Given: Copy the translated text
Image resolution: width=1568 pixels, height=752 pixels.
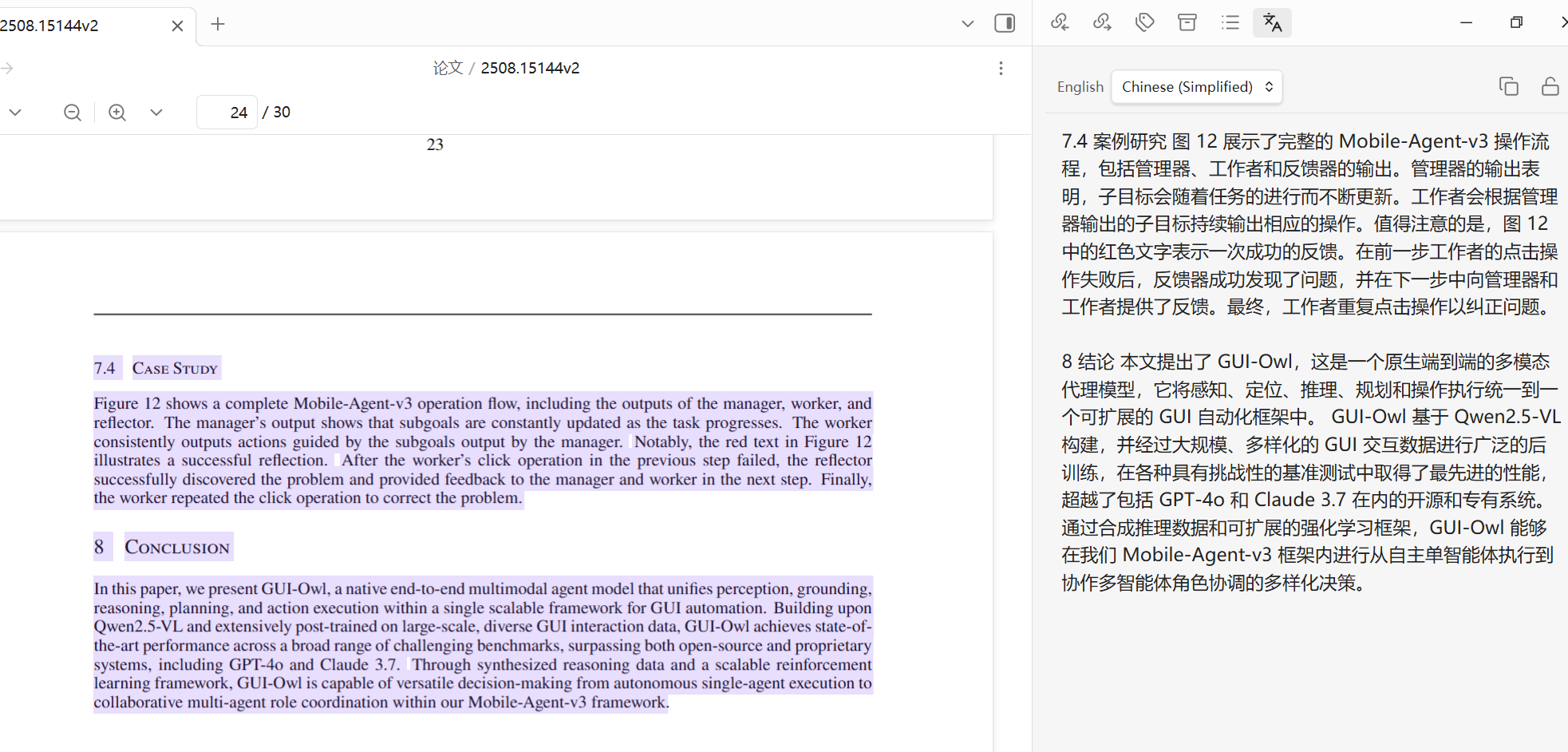Looking at the screenshot, I should (1508, 86).
